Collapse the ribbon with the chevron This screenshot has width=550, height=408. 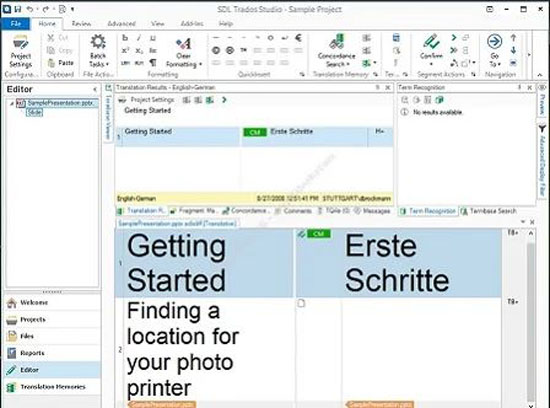(540, 75)
